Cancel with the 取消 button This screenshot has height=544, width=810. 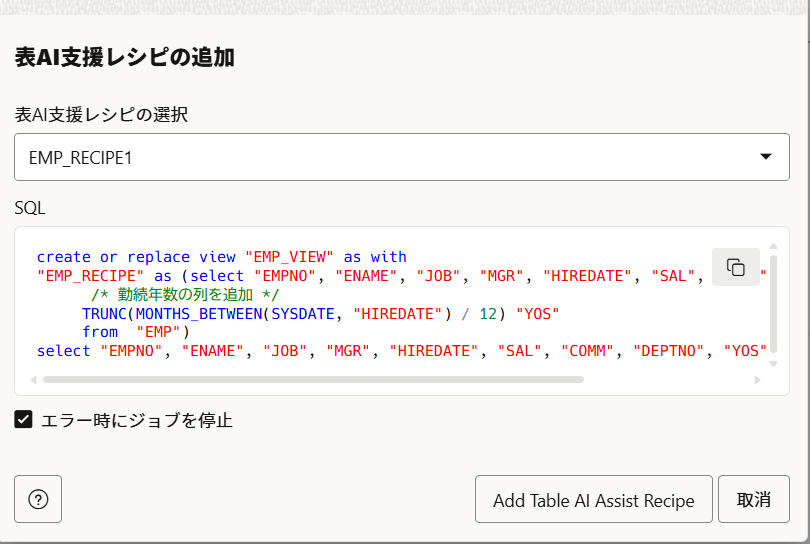(754, 499)
